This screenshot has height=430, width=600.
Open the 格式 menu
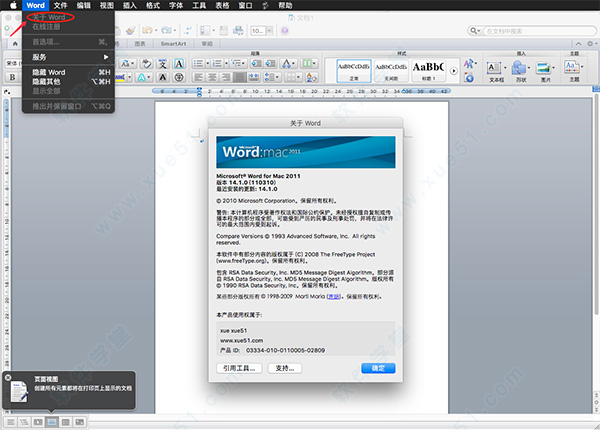point(153,5)
